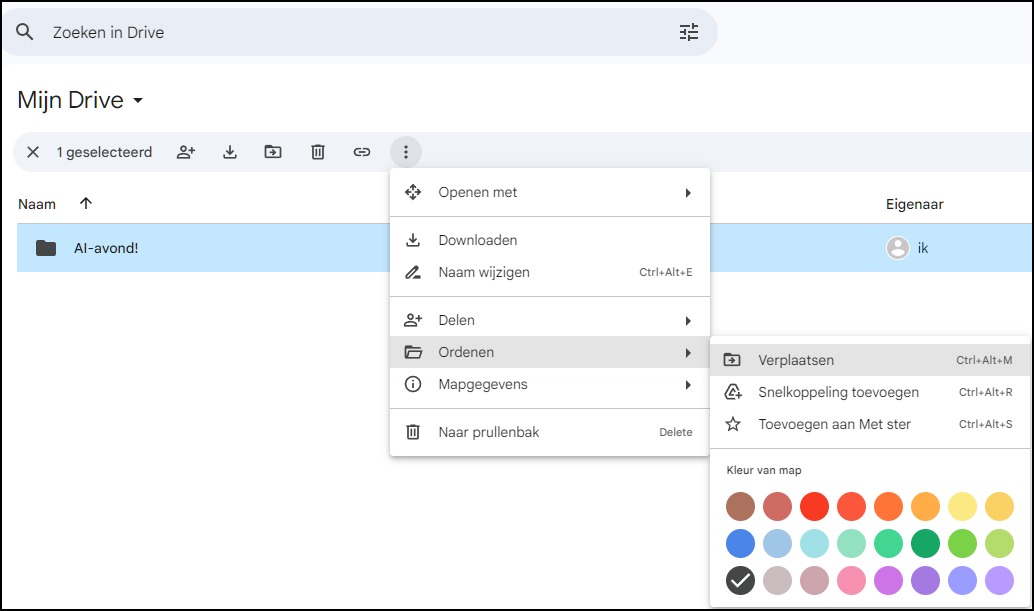This screenshot has height=611, width=1034.
Task: Pick the bright red folder color swatch
Action: (x=814, y=506)
